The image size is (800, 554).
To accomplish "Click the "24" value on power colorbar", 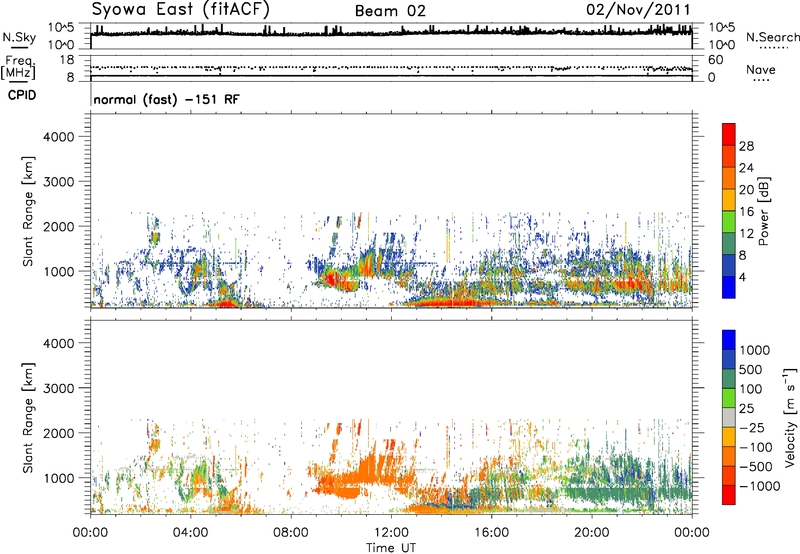I will [746, 168].
